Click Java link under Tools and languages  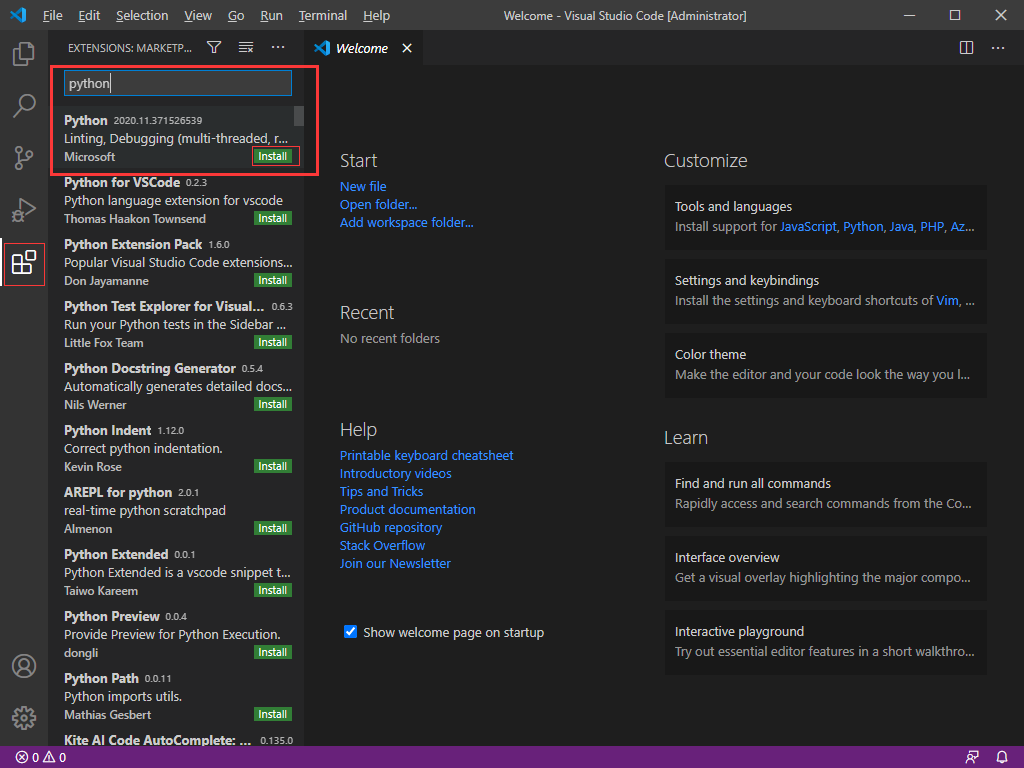[901, 227]
